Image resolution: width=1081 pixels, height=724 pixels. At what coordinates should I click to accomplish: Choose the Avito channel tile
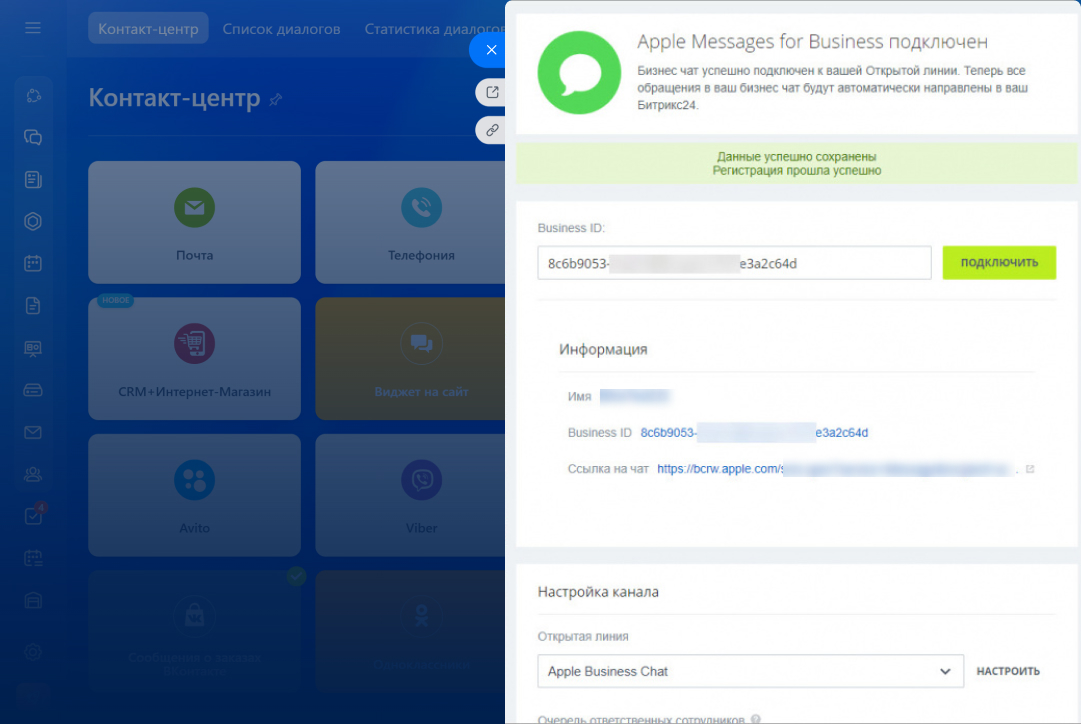[x=194, y=495]
